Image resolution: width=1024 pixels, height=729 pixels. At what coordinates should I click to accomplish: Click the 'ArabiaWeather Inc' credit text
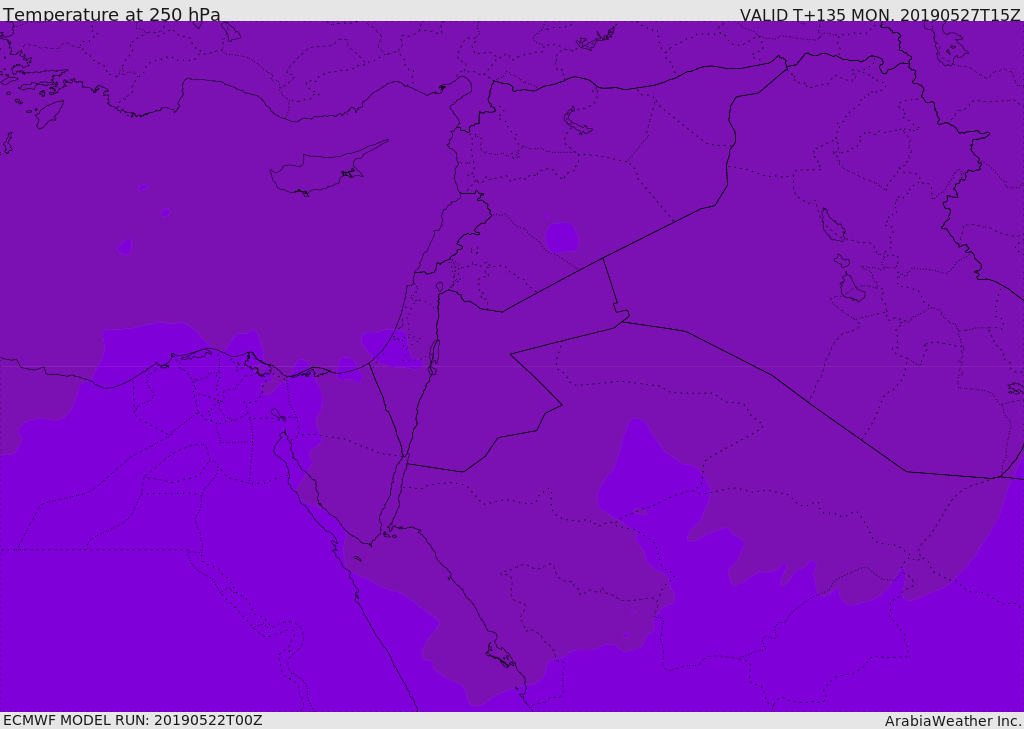click(952, 721)
